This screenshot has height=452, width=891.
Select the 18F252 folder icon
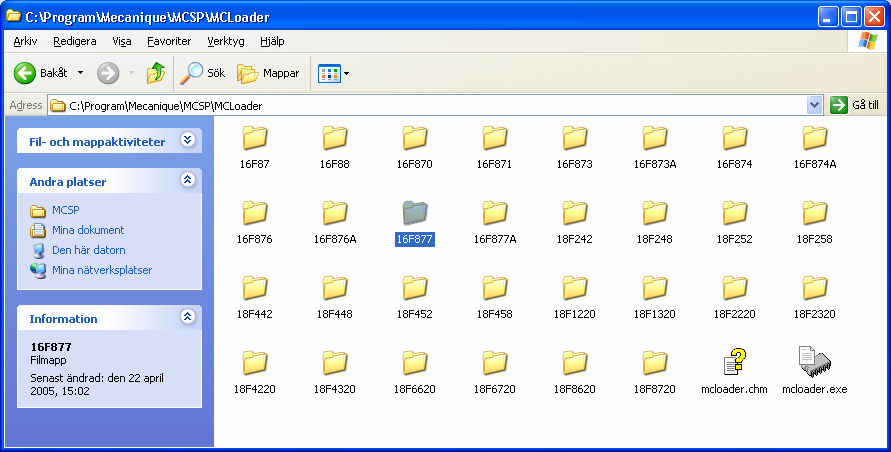(x=735, y=213)
